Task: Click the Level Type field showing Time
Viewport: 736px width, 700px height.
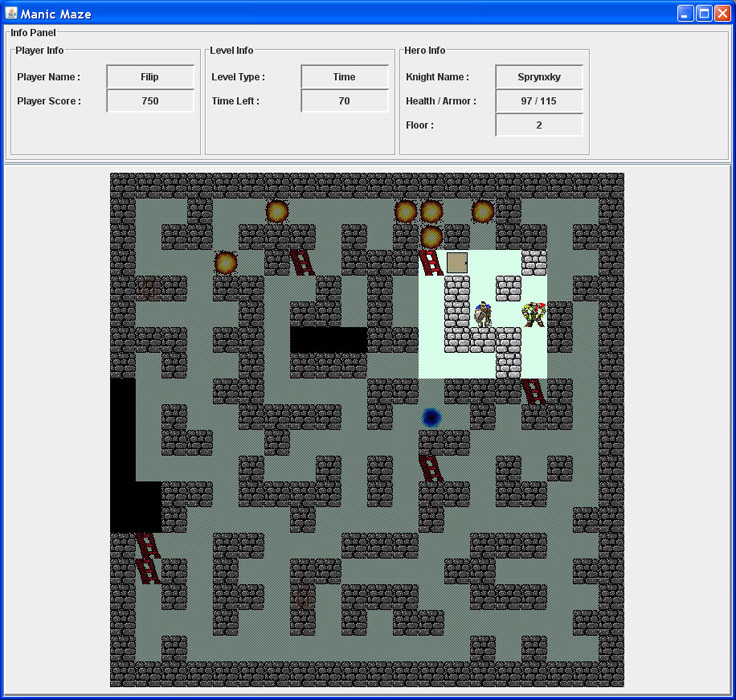Action: (345, 77)
